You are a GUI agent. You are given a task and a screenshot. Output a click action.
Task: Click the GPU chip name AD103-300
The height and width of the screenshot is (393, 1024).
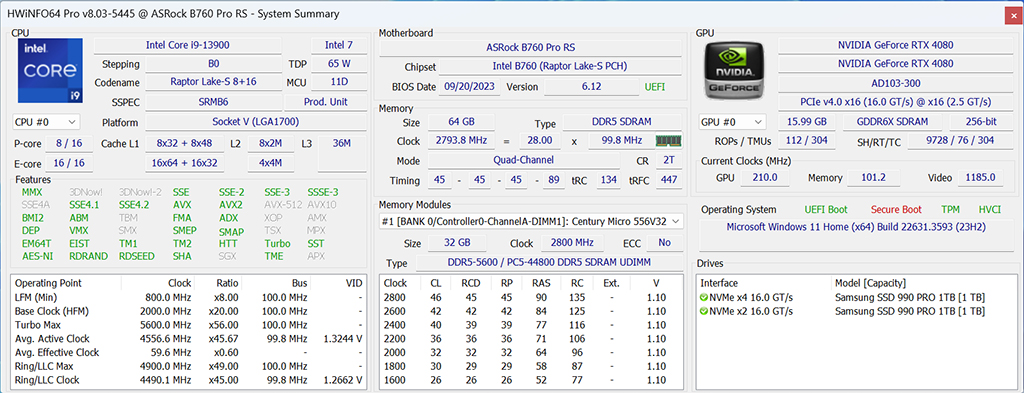coord(895,83)
